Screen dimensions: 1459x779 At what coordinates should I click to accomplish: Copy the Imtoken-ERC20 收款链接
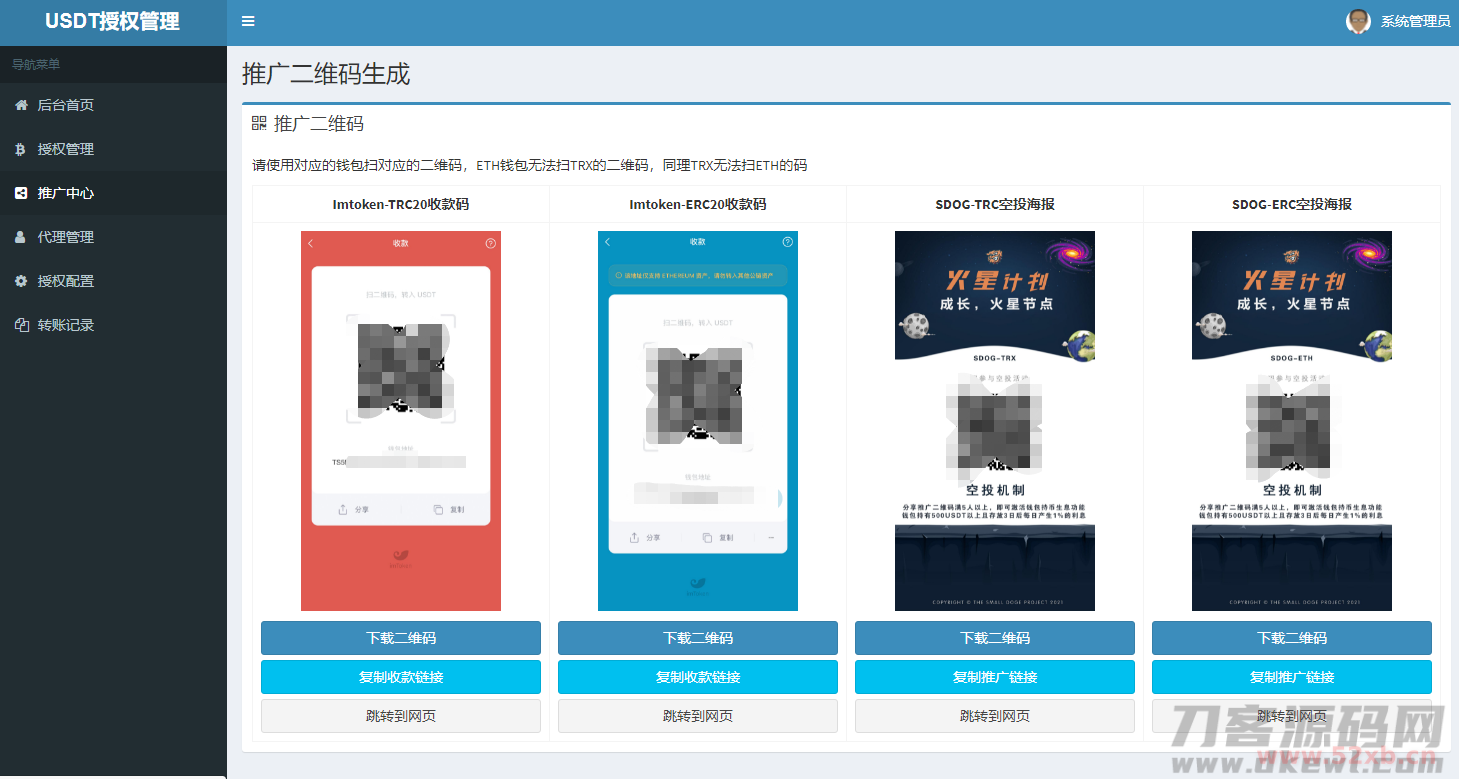[x=697, y=677]
